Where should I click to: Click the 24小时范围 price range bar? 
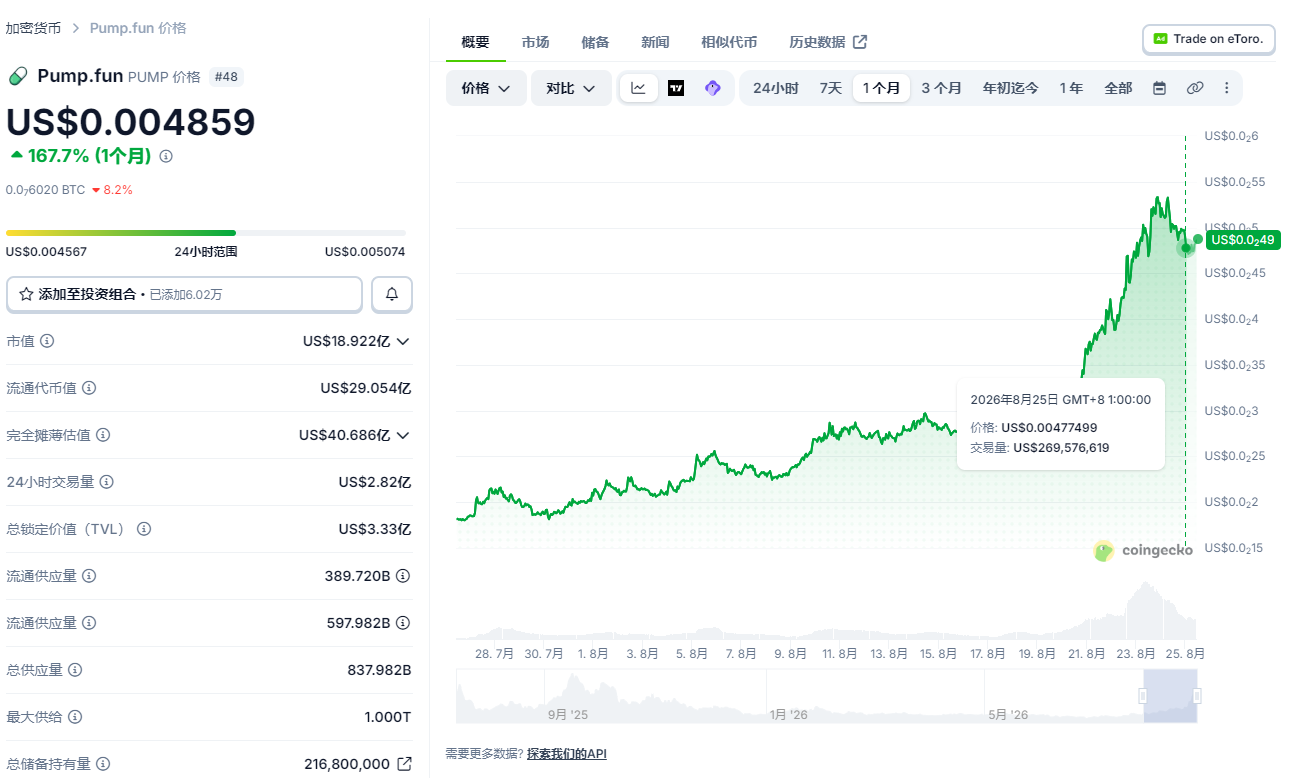tap(206, 233)
